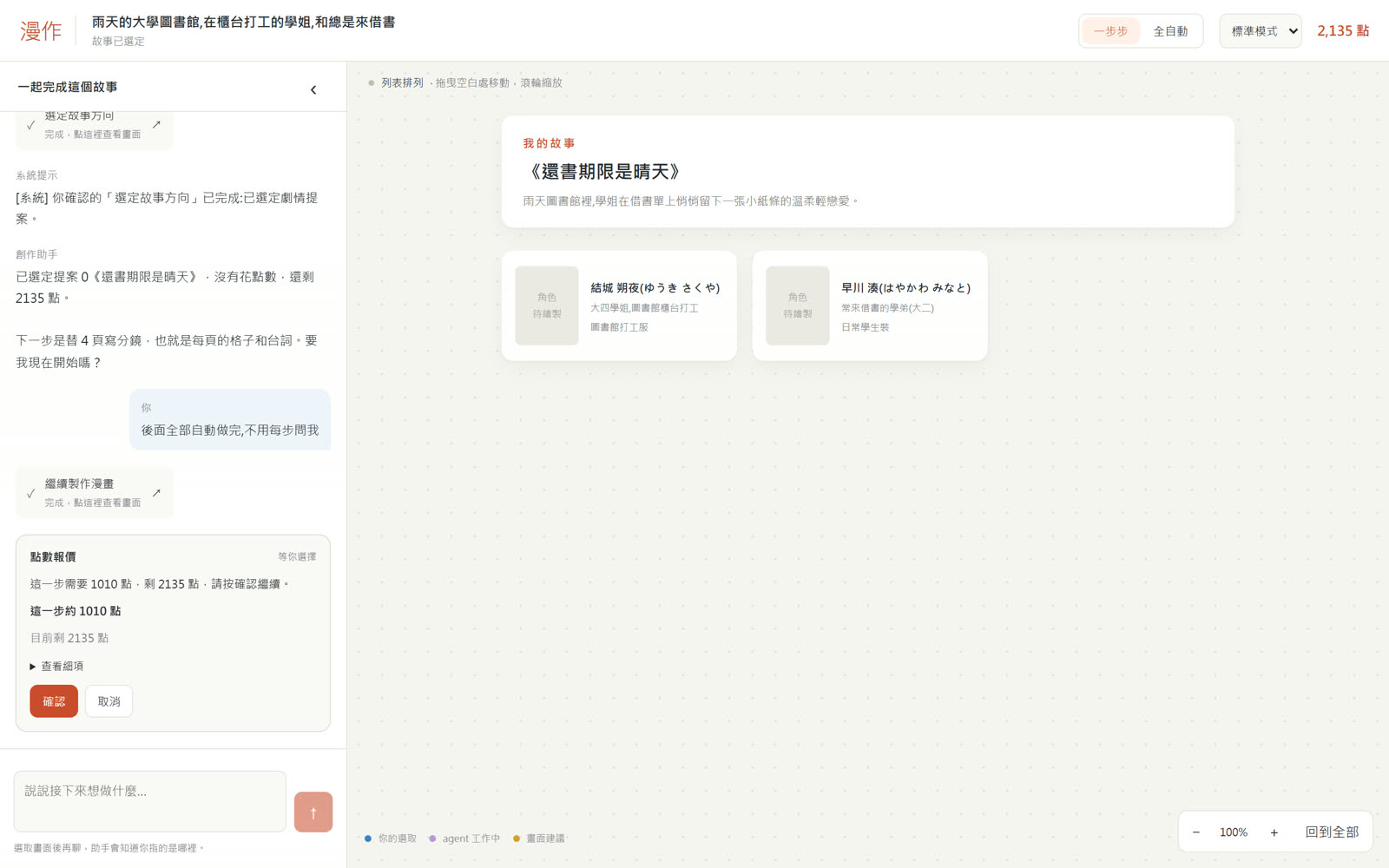The width and height of the screenshot is (1389, 868).
Task: Click the 畫面建議 legend entry
Action: (x=539, y=838)
